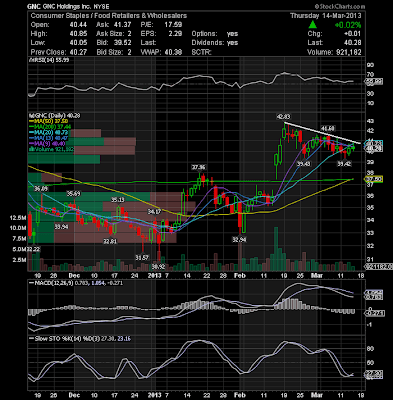Image resolution: width=393 pixels, height=400 pixels.
Task: Click the NYSE exchange label
Action: [x=101, y=6]
